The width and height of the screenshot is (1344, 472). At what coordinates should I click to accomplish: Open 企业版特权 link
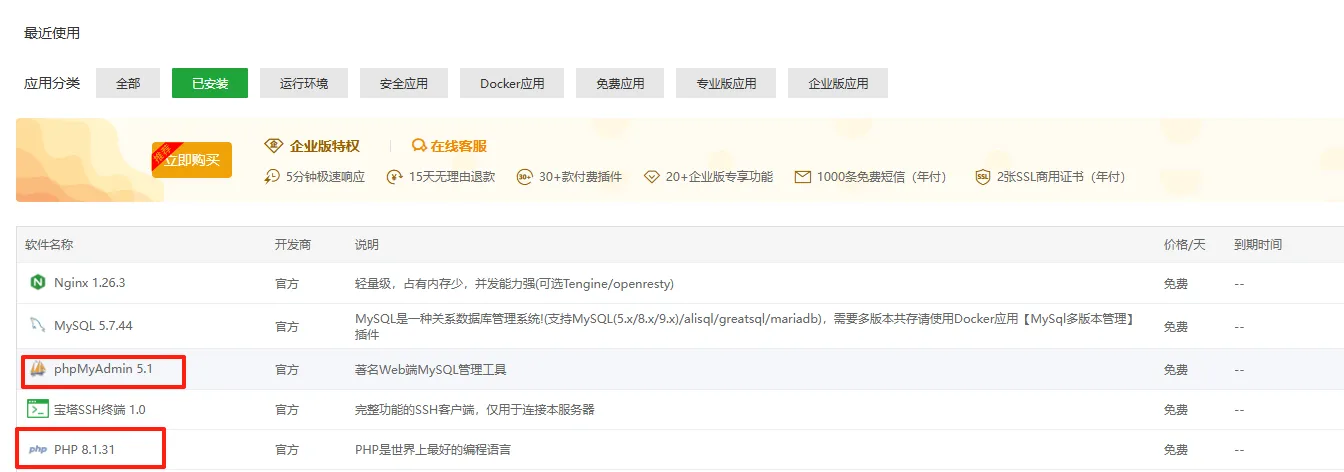point(325,146)
